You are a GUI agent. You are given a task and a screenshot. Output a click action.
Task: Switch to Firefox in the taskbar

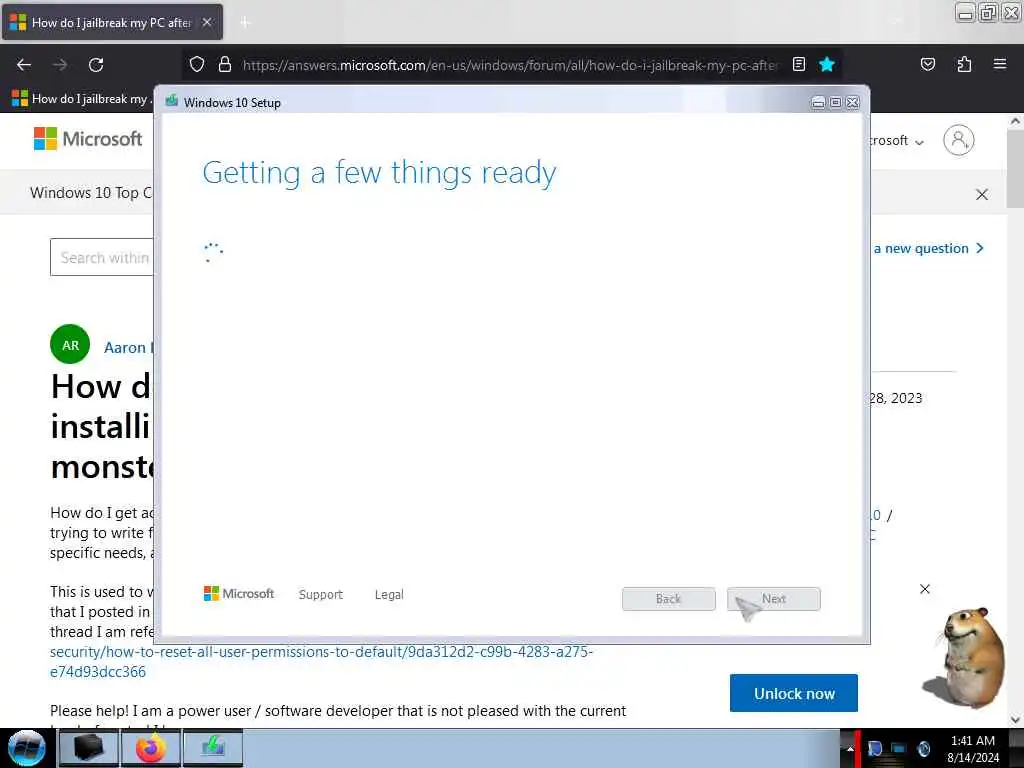150,748
